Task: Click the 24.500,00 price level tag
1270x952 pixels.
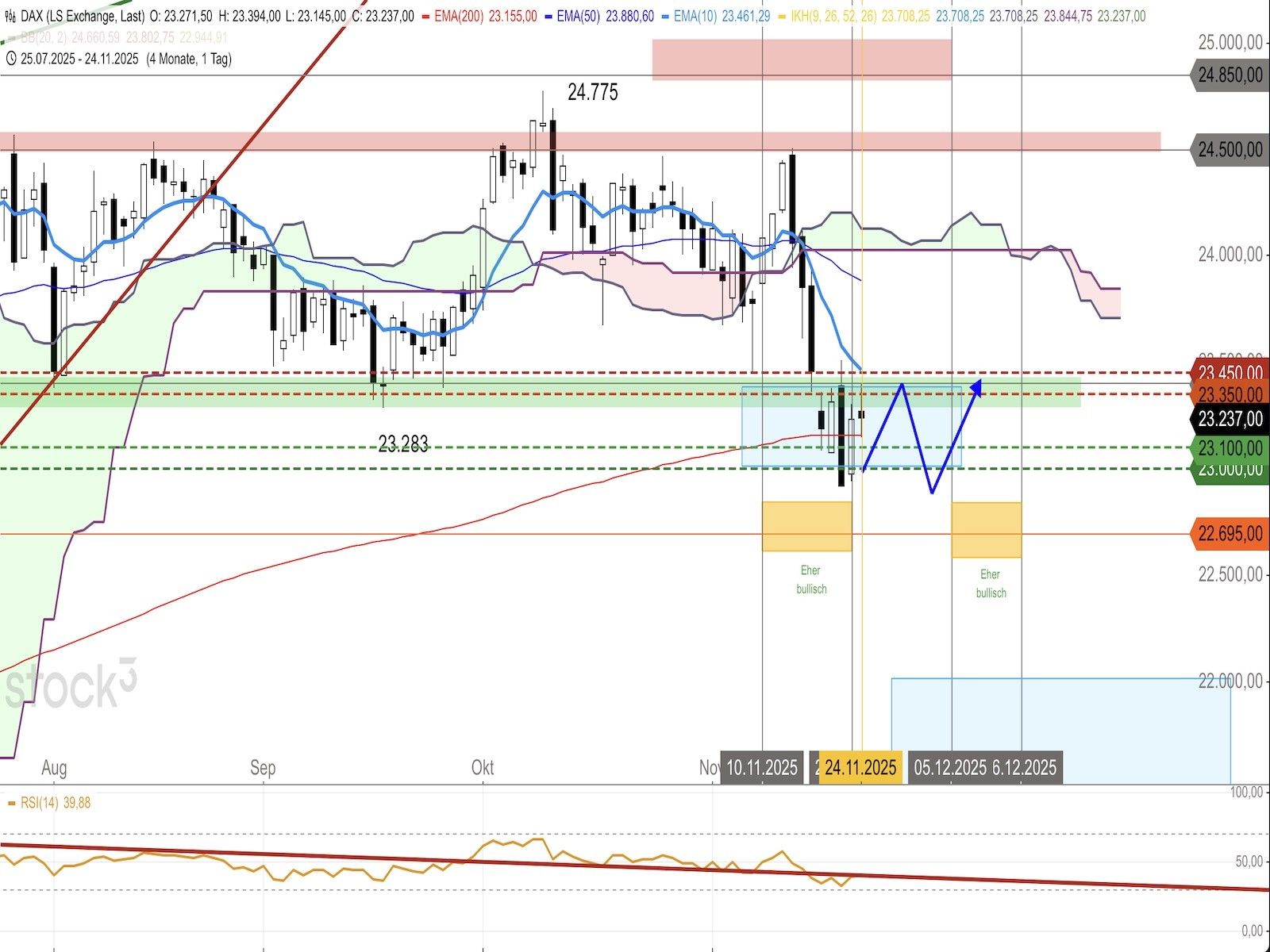Action: [x=1229, y=150]
